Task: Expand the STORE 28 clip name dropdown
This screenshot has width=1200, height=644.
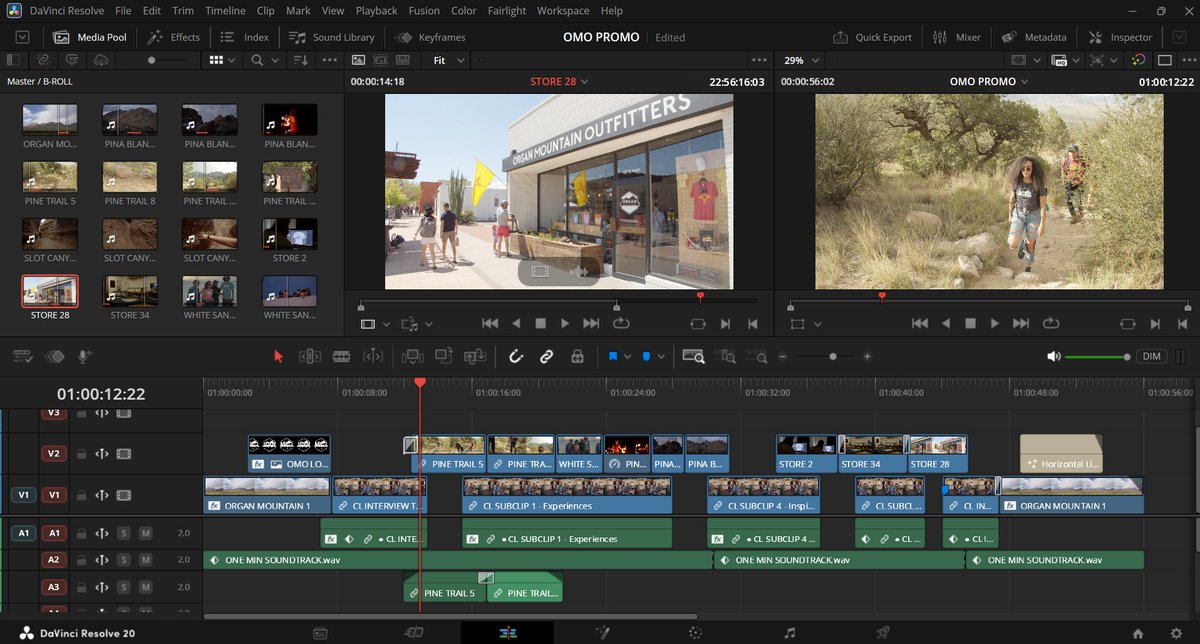Action: point(584,81)
